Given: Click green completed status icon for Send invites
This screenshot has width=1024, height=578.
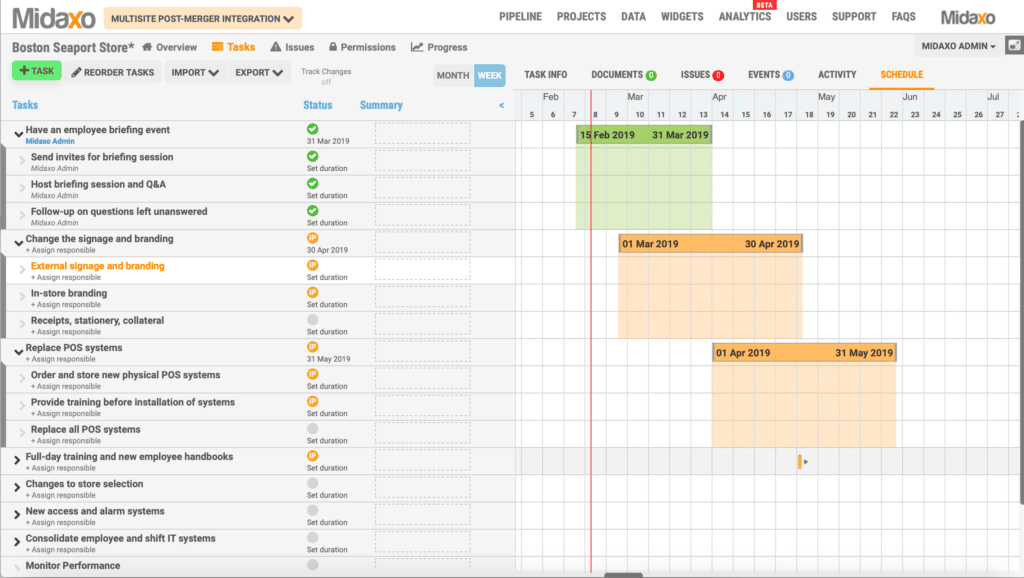Looking at the screenshot, I should tap(312, 156).
